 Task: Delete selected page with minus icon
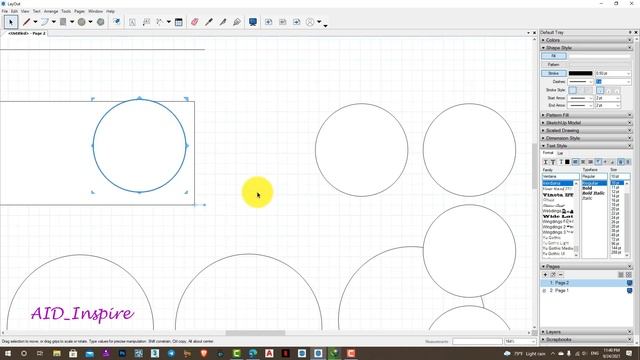click(561, 275)
